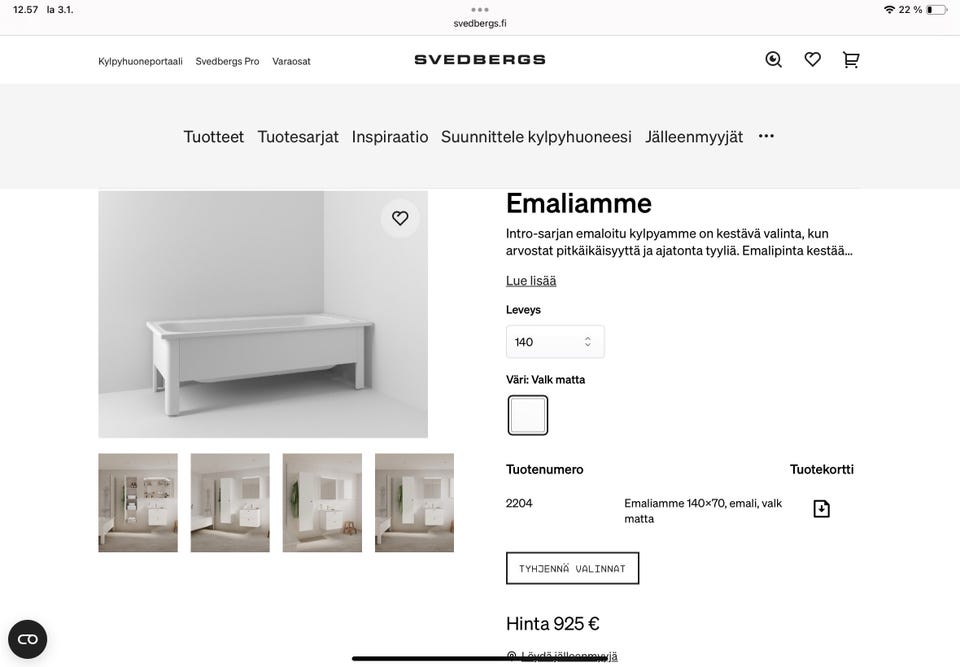960x667 pixels.
Task: Click the Svedbergs logo
Action: [x=480, y=59]
